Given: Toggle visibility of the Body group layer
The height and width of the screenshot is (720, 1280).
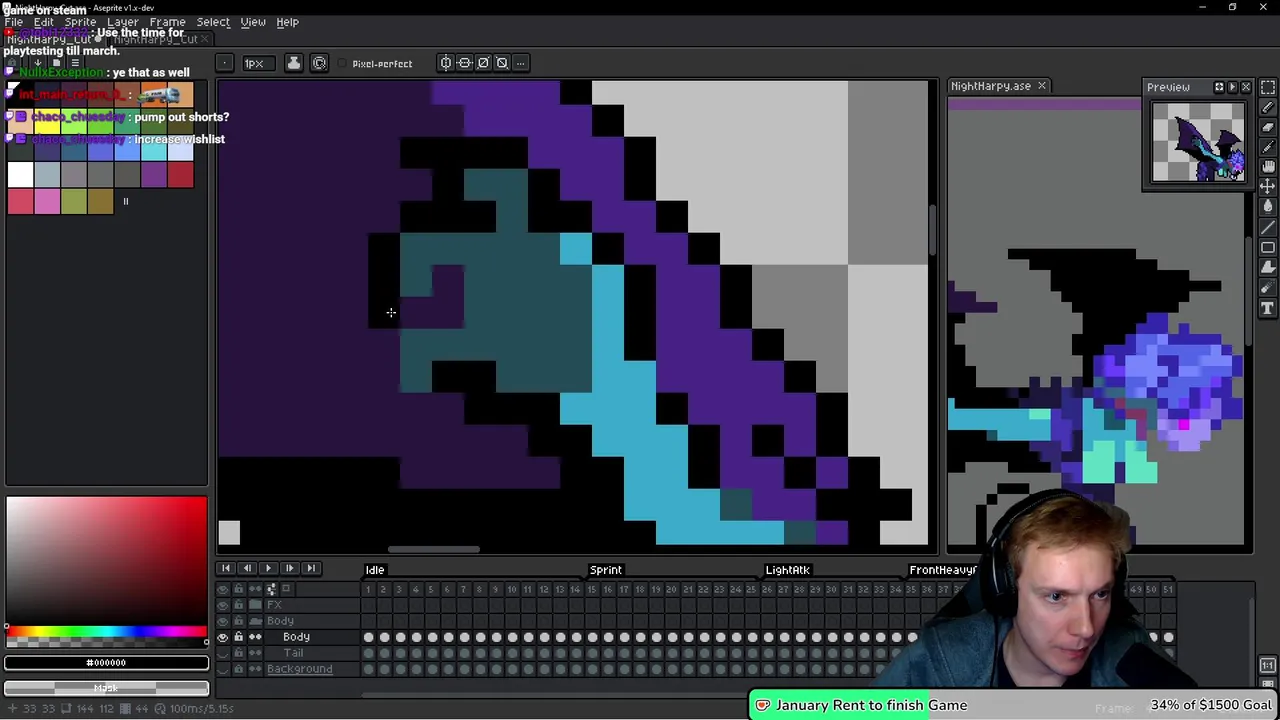Looking at the screenshot, I should (x=222, y=621).
